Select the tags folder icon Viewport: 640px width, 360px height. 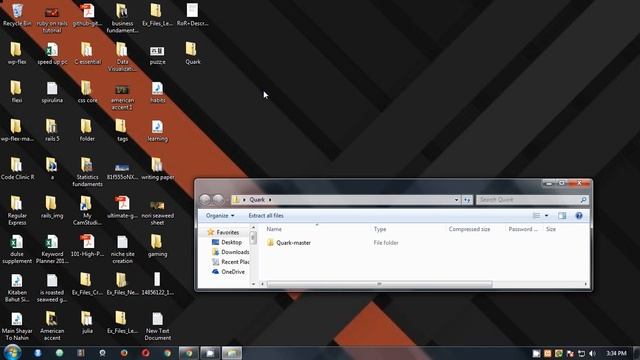pos(122,131)
